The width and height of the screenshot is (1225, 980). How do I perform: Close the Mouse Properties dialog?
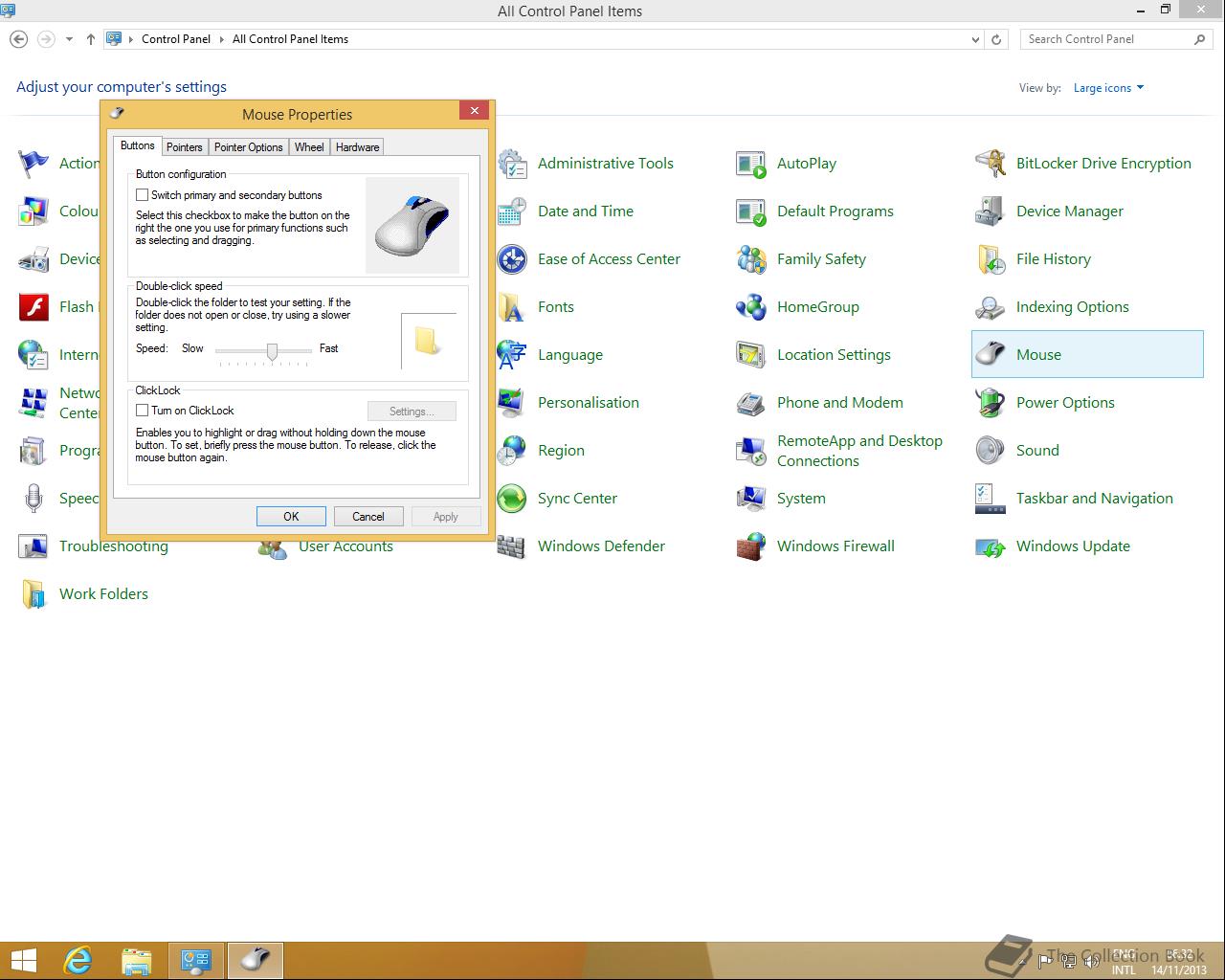point(474,111)
